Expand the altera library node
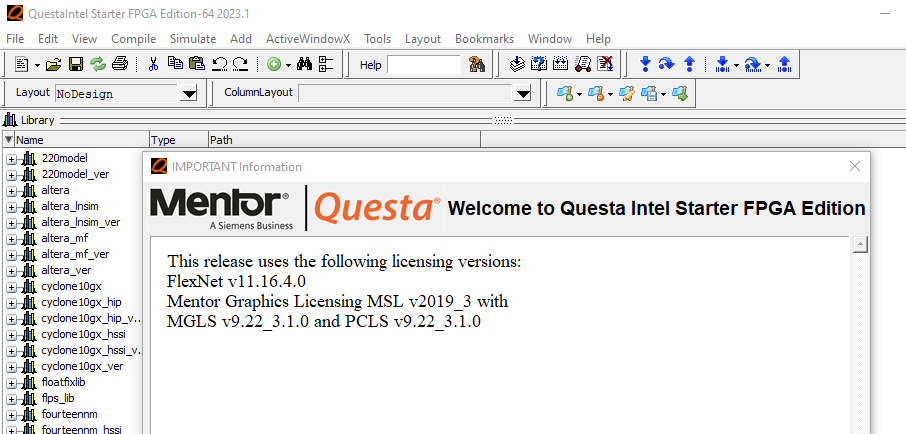This screenshot has width=906, height=434. coord(11,191)
